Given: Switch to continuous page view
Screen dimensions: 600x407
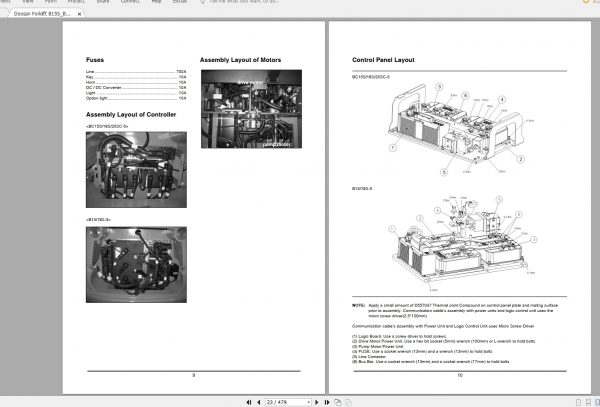Looking at the screenshot, I should (589, 402).
